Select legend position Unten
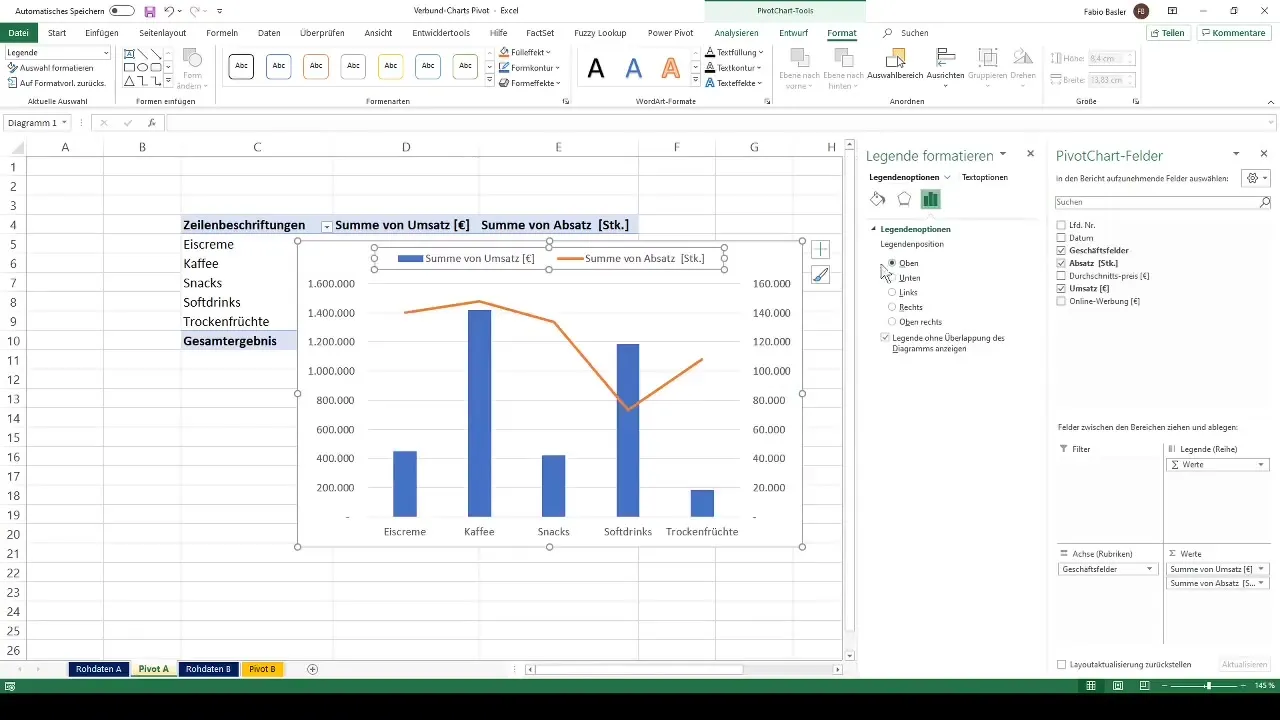1280x720 pixels. tap(892, 278)
